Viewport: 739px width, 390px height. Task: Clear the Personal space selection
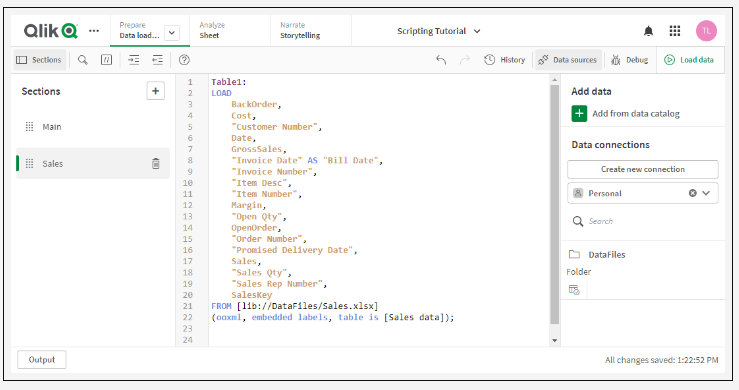tap(692, 193)
